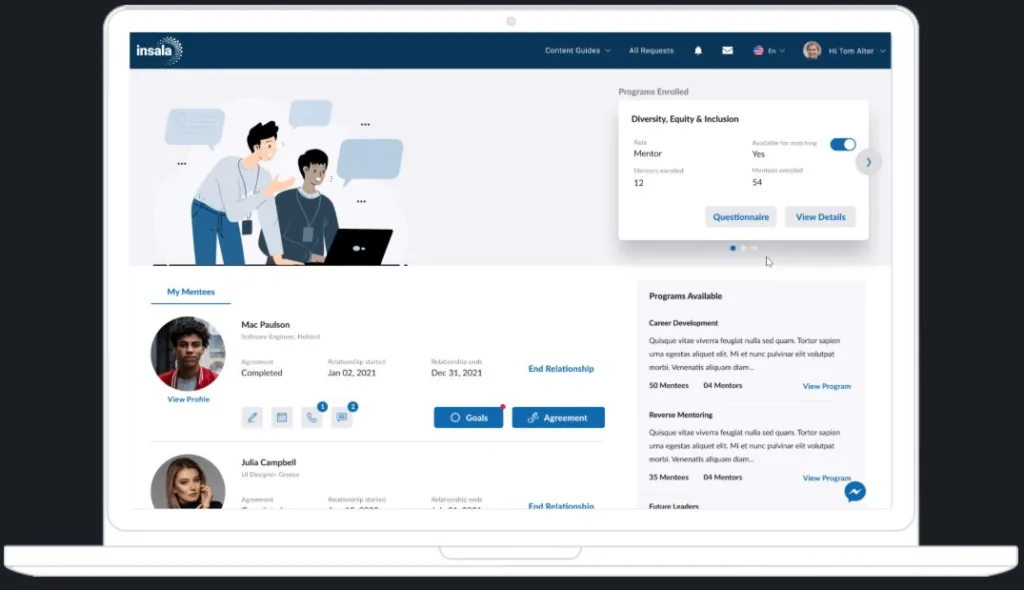Open the notifications bell in the navbar
This screenshot has height=590, width=1024.
[x=698, y=50]
